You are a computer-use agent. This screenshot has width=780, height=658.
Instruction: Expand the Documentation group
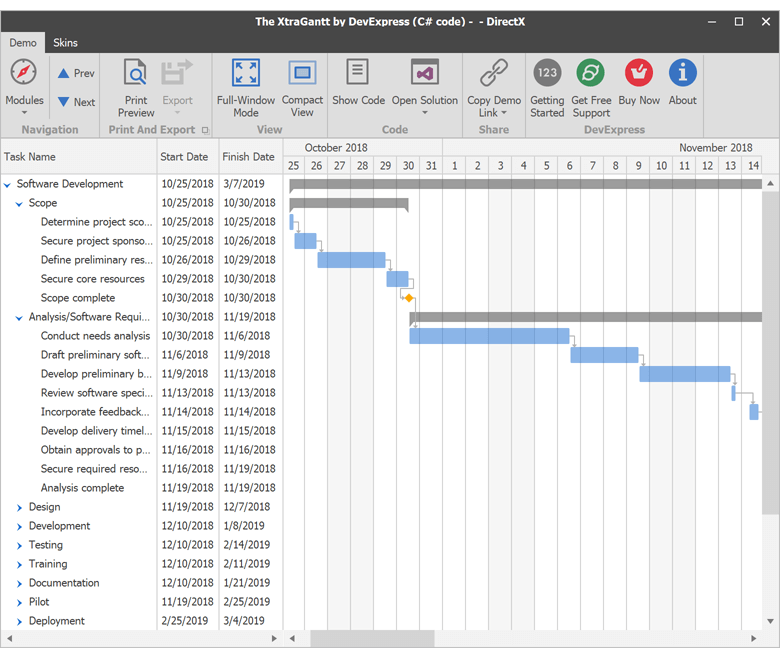(19, 583)
